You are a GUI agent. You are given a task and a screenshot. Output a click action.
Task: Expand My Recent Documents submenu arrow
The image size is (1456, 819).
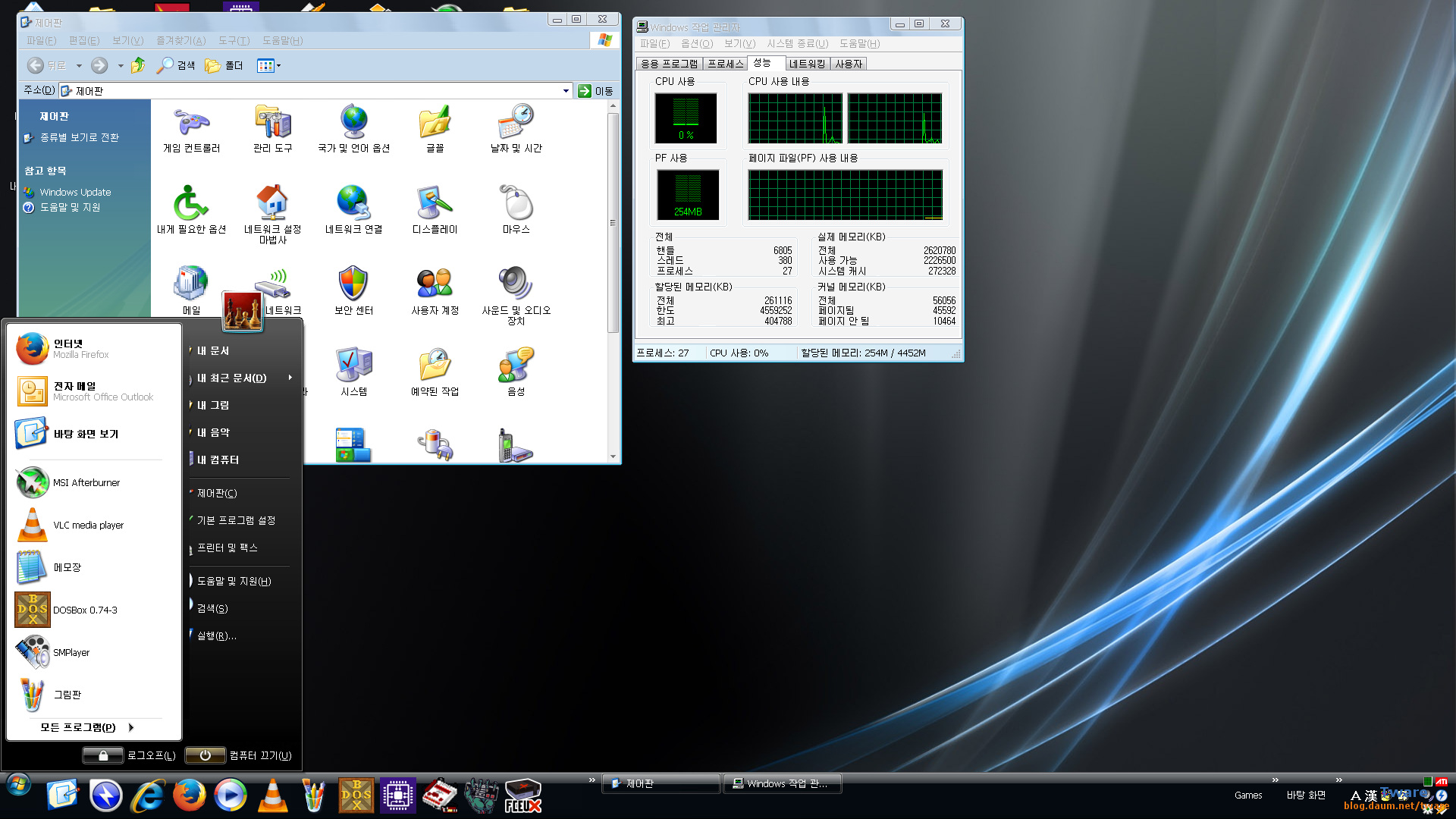[x=290, y=378]
